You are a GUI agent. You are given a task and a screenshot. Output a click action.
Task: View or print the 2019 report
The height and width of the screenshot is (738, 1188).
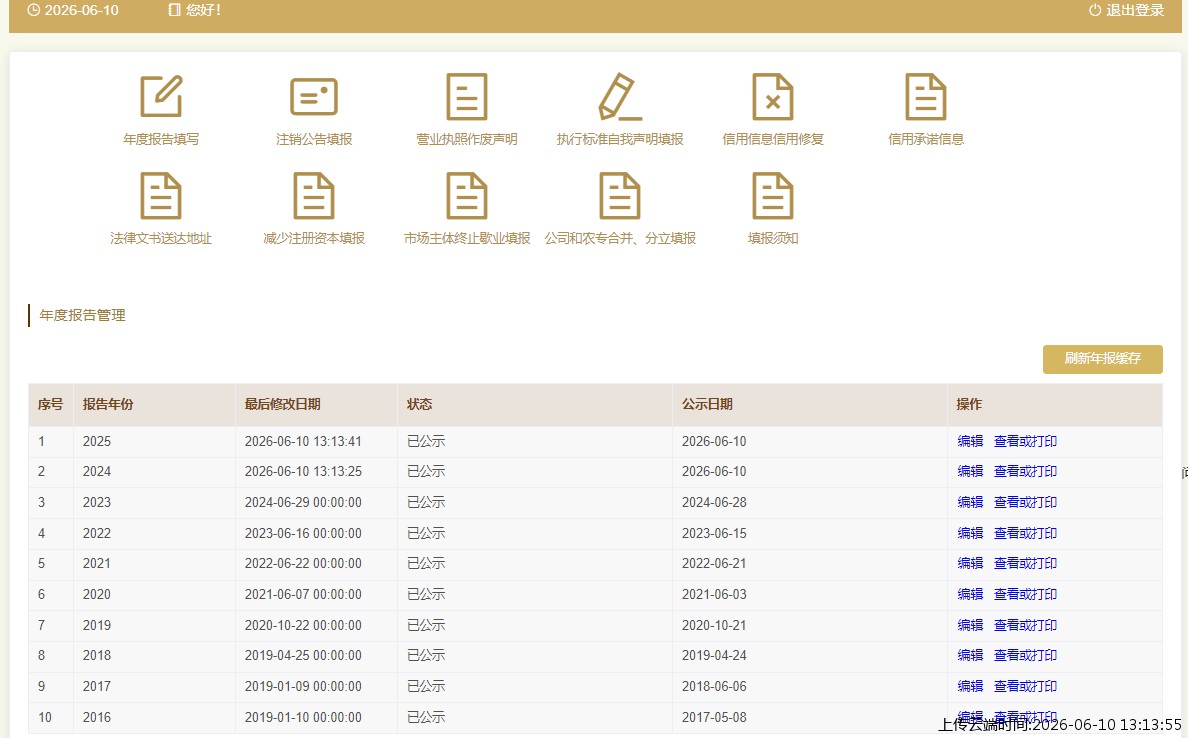tap(1025, 625)
